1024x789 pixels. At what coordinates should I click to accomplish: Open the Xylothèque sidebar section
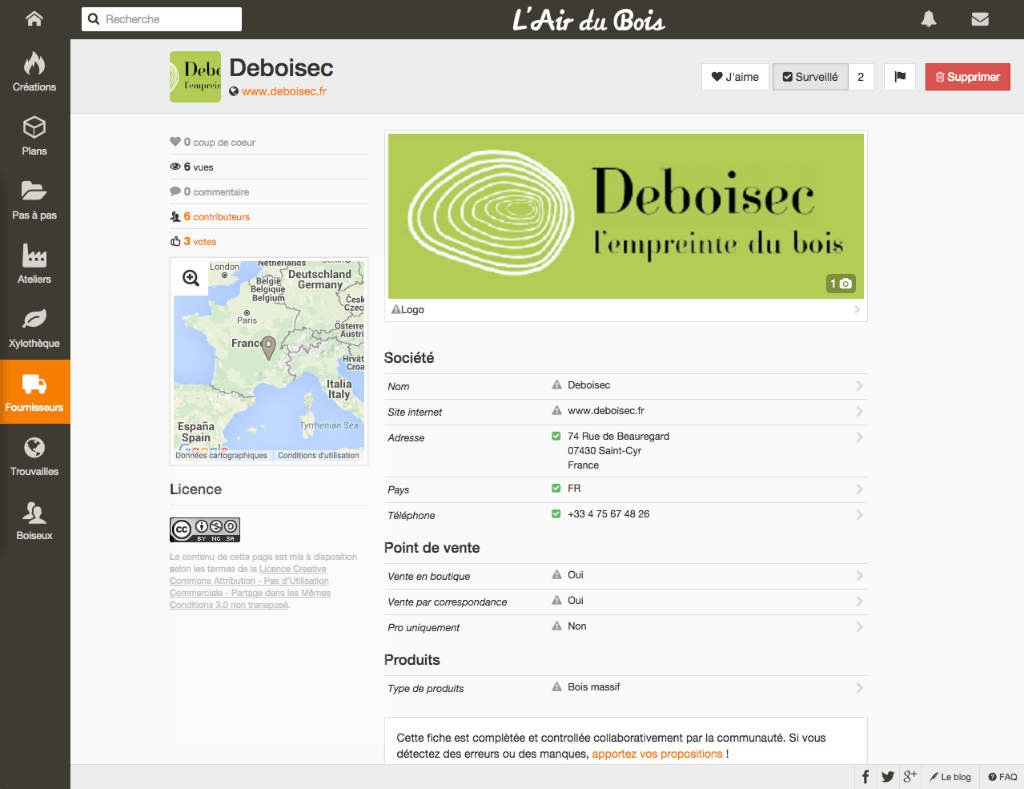35,327
